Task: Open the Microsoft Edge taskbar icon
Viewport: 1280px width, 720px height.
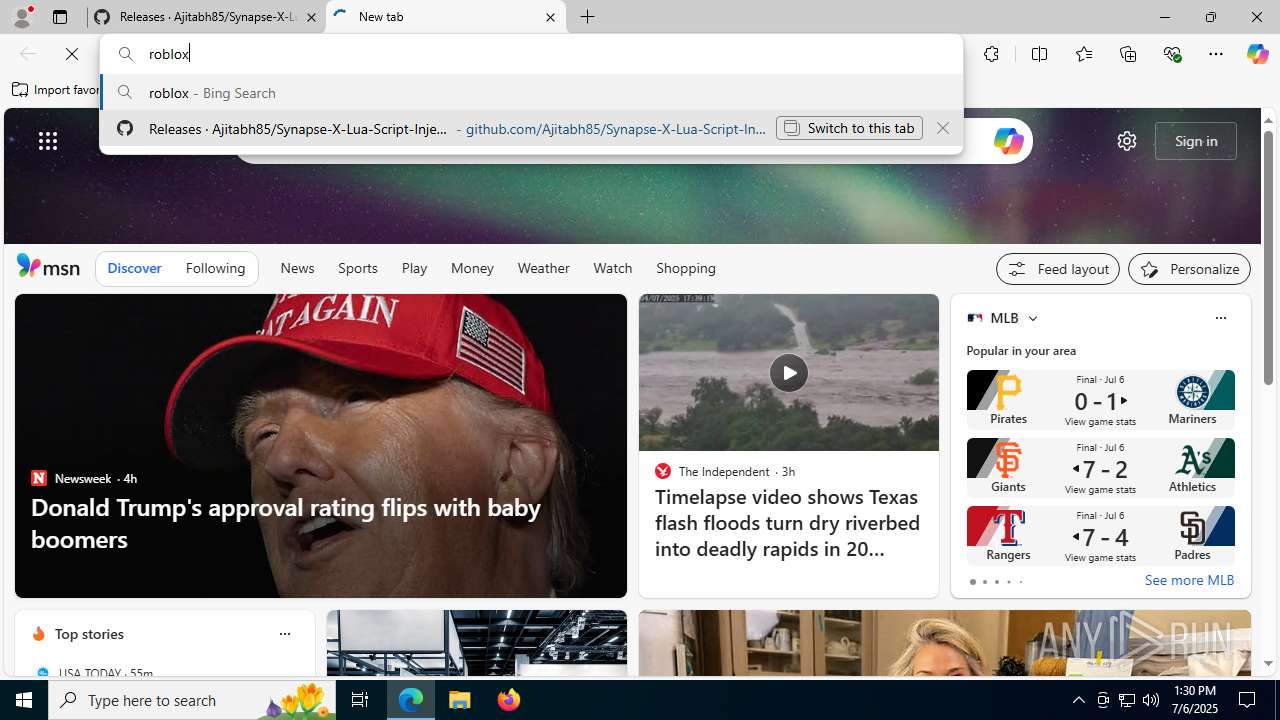Action: coord(411,700)
